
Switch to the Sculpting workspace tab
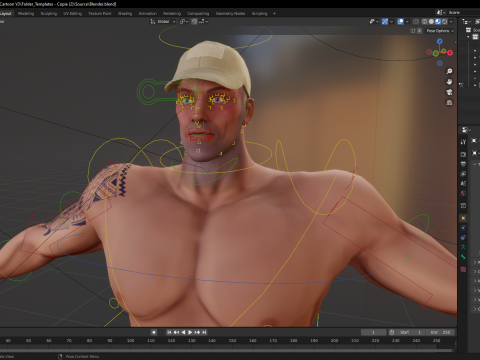click(x=49, y=14)
